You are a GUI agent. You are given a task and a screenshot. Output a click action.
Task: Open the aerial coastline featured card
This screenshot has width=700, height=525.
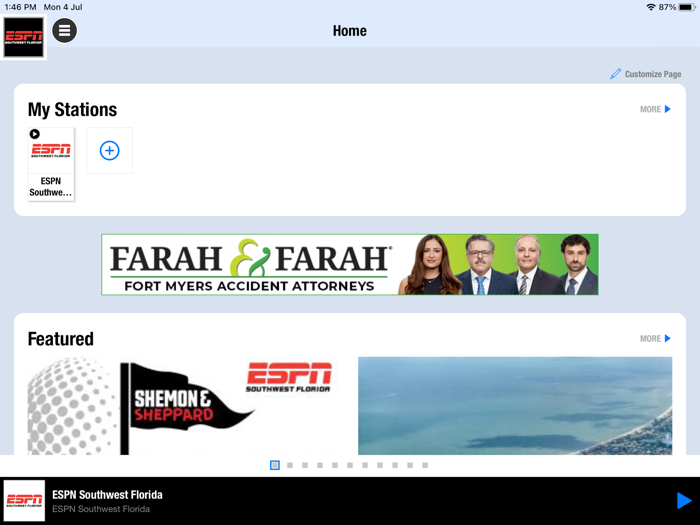tap(515, 406)
